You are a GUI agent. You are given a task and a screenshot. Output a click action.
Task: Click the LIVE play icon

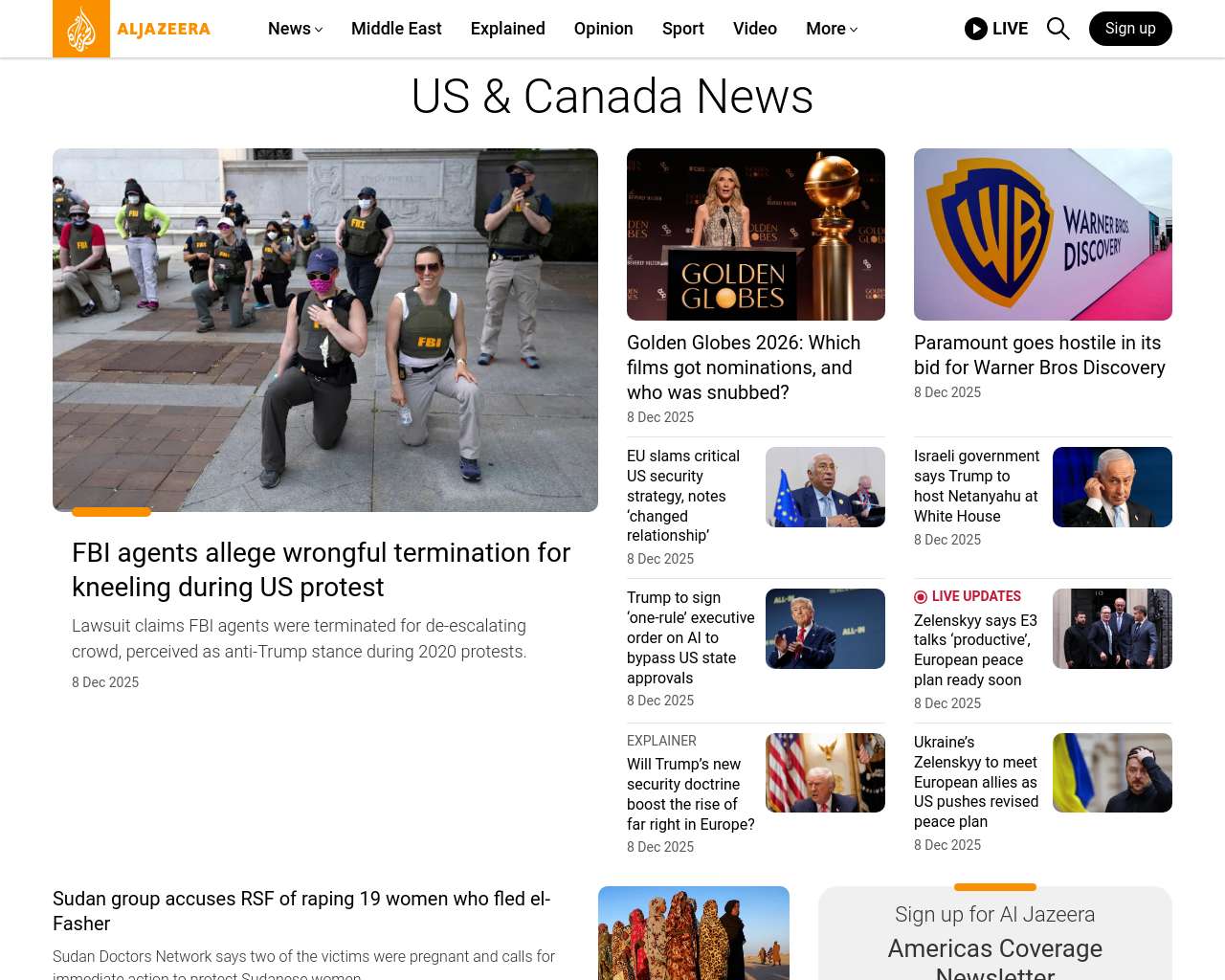975,29
